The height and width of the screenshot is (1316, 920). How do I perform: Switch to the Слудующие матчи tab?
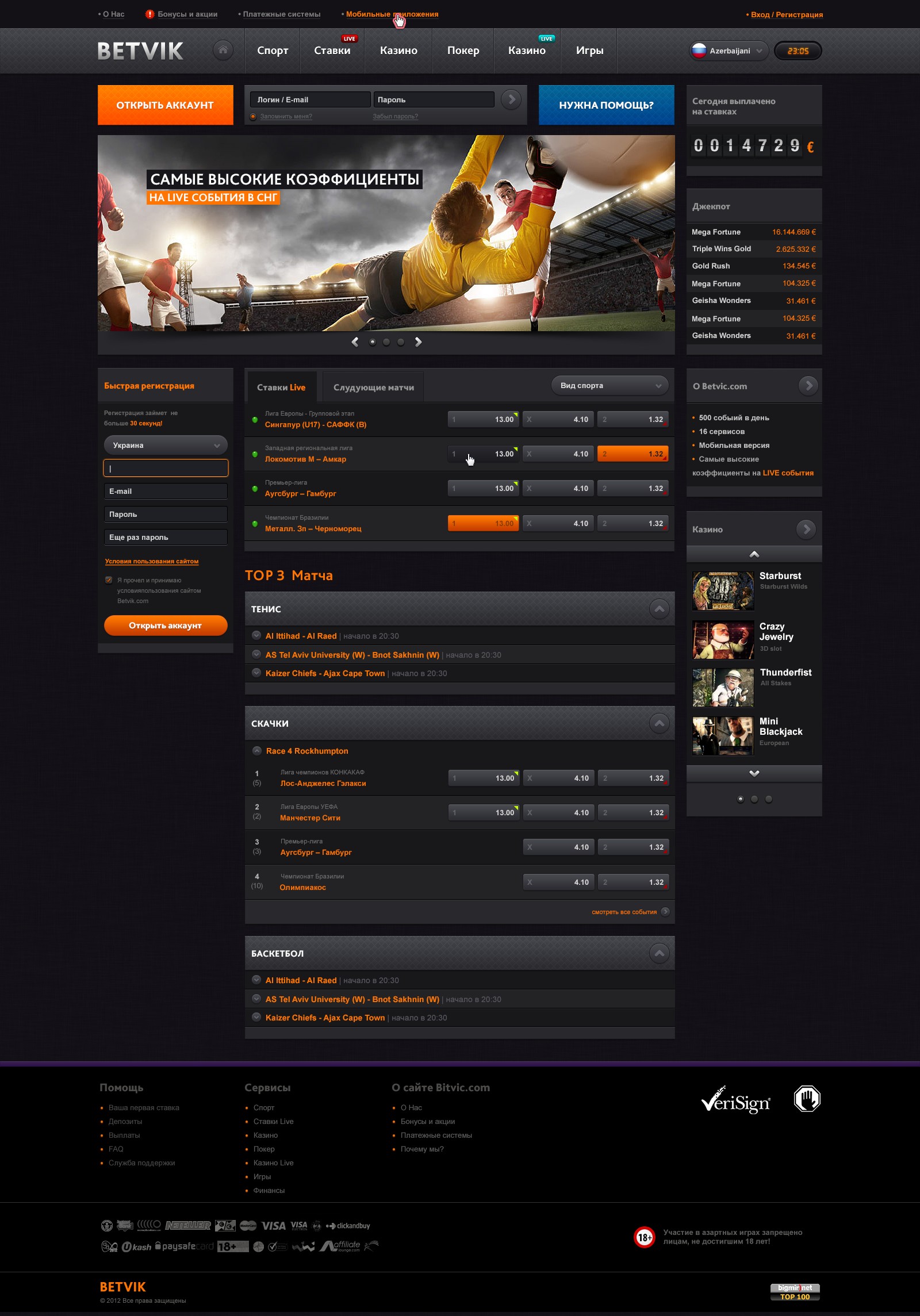coord(374,387)
